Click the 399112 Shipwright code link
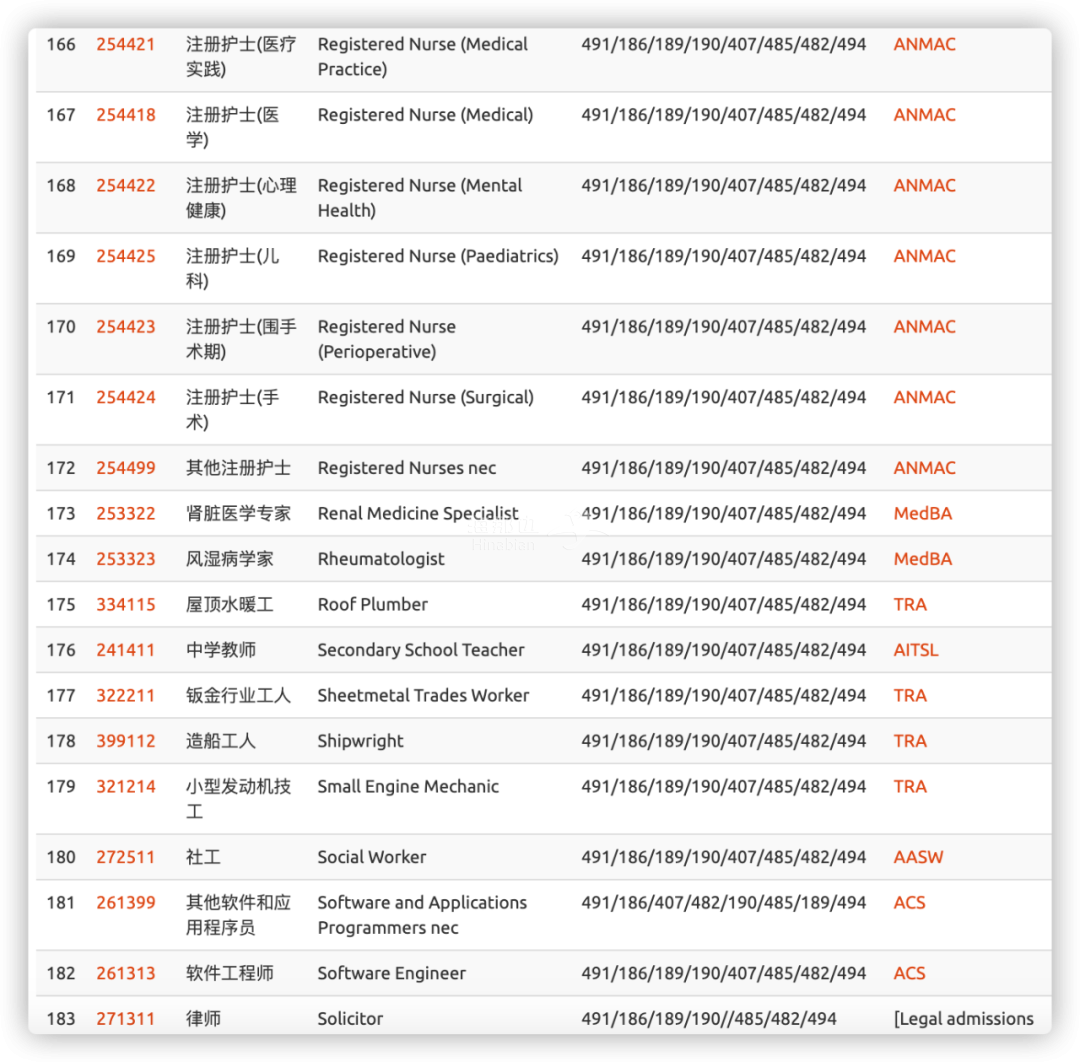 click(x=126, y=741)
